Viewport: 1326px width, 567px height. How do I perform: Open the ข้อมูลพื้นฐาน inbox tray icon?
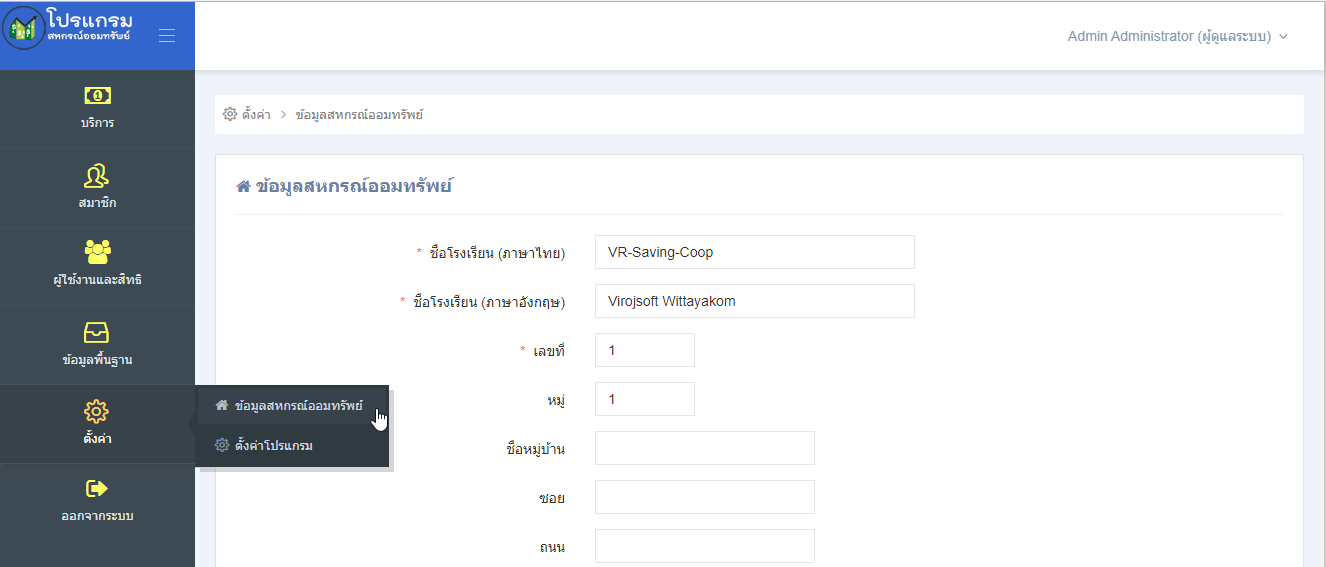pos(97,333)
